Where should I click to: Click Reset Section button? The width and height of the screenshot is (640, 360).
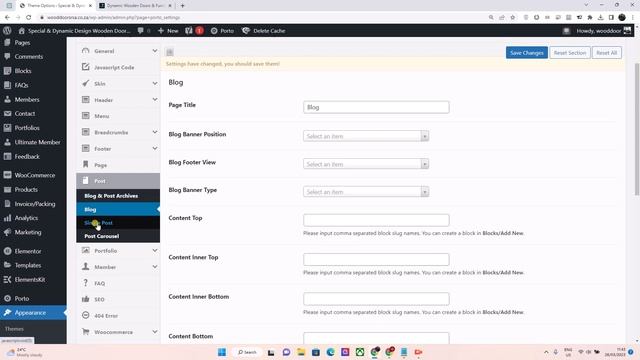[x=570, y=53]
